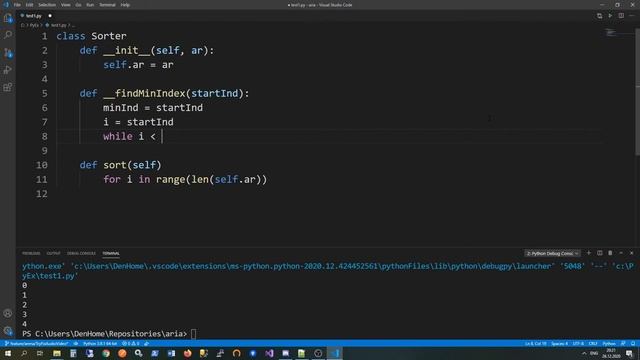This screenshot has height=360, width=640.
Task: Click Open Changes icon in editor toolbar
Action: 599,16
